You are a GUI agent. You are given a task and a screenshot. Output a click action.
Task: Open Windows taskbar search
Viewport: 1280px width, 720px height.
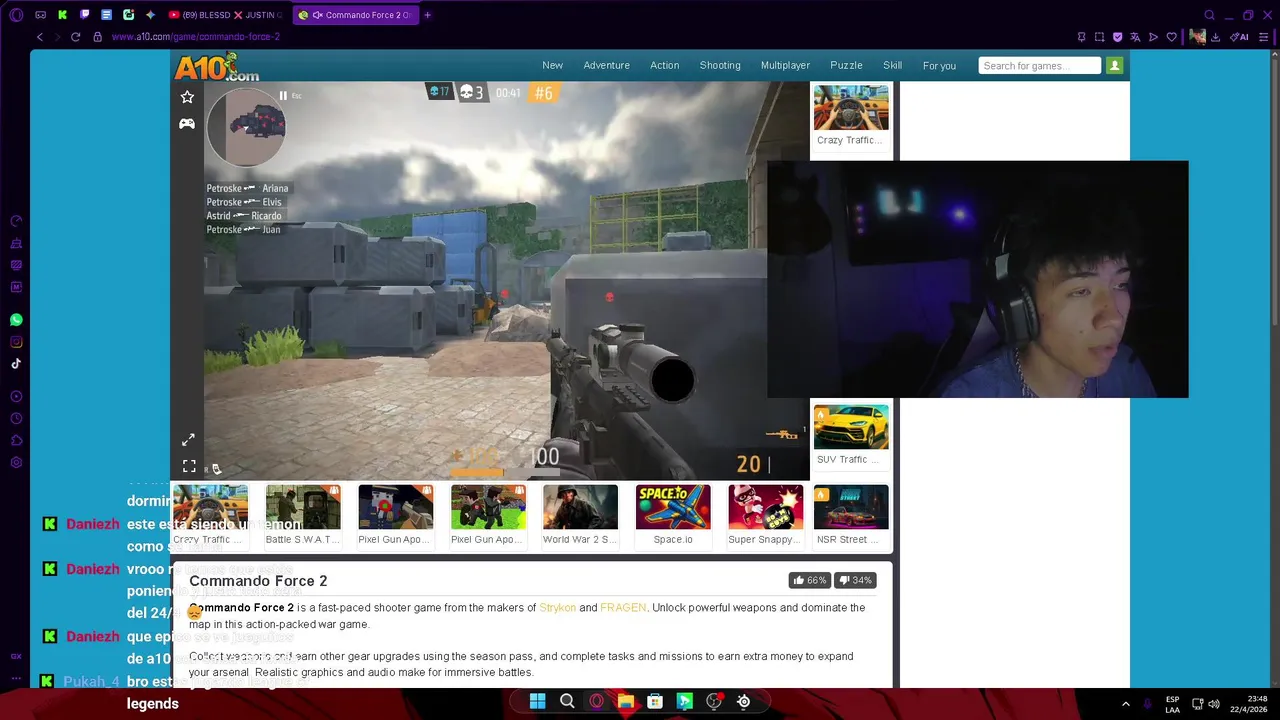(x=567, y=701)
